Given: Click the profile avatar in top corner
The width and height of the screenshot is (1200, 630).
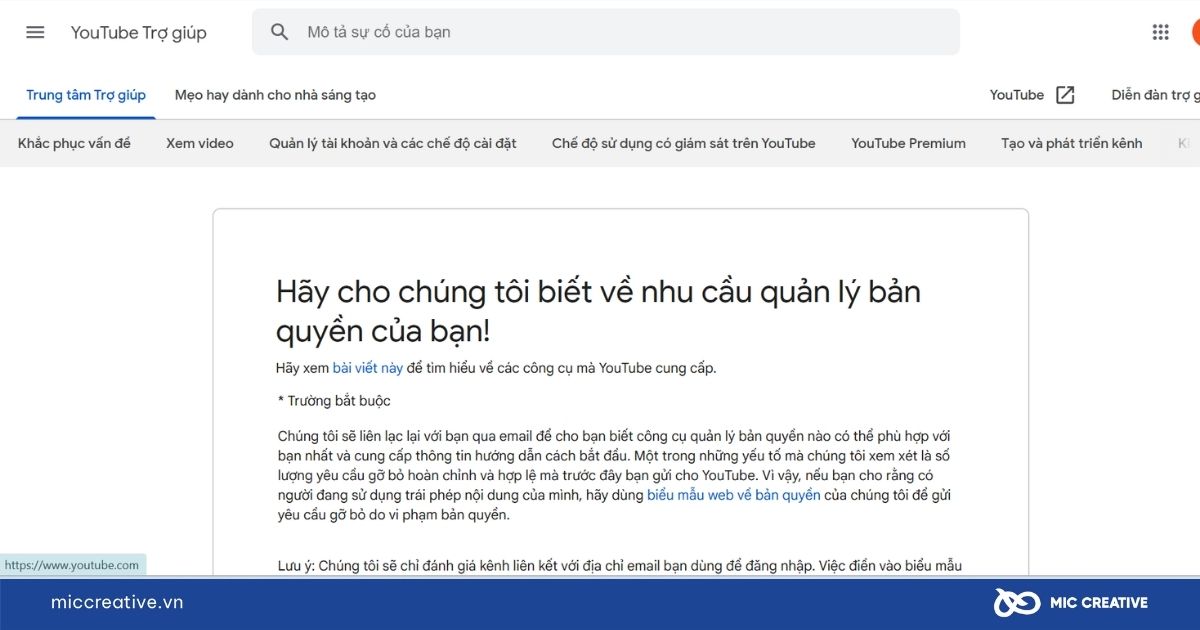Looking at the screenshot, I should coord(1196,31).
